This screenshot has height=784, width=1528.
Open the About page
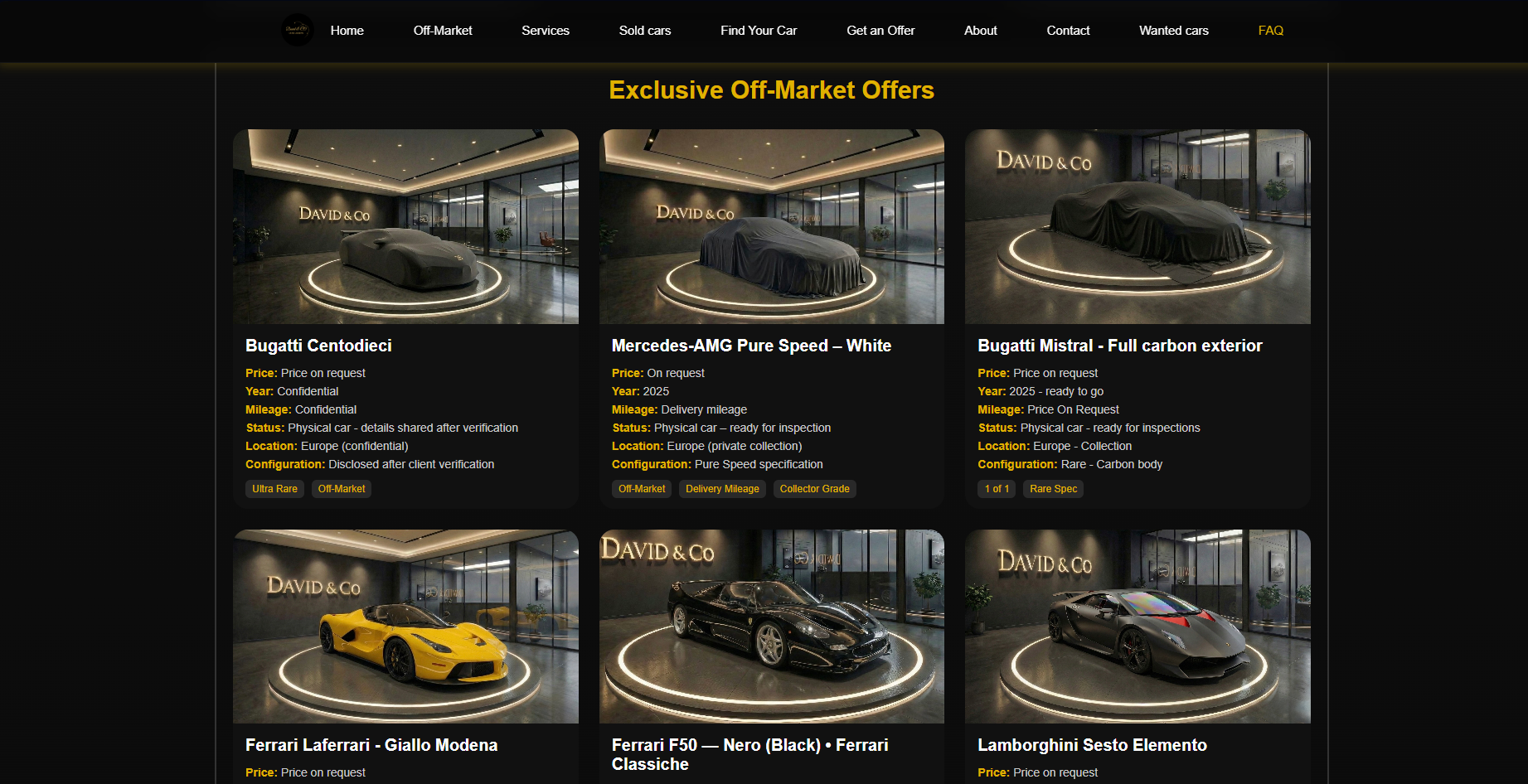tap(980, 31)
